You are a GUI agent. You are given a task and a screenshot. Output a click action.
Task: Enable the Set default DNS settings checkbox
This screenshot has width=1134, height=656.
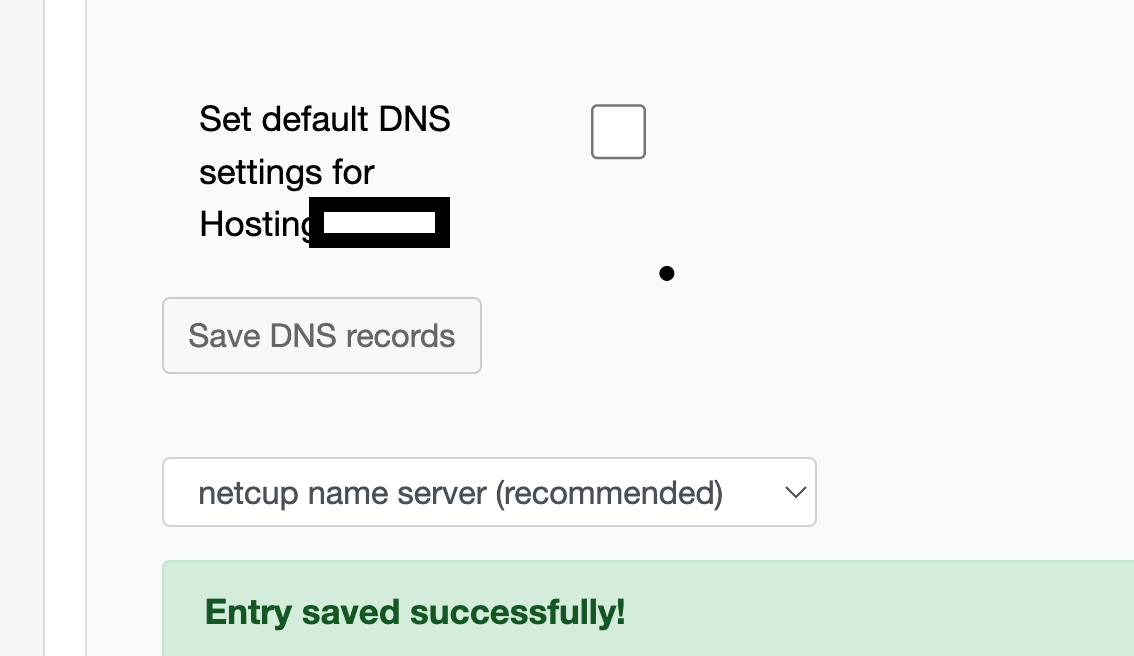[x=618, y=132]
